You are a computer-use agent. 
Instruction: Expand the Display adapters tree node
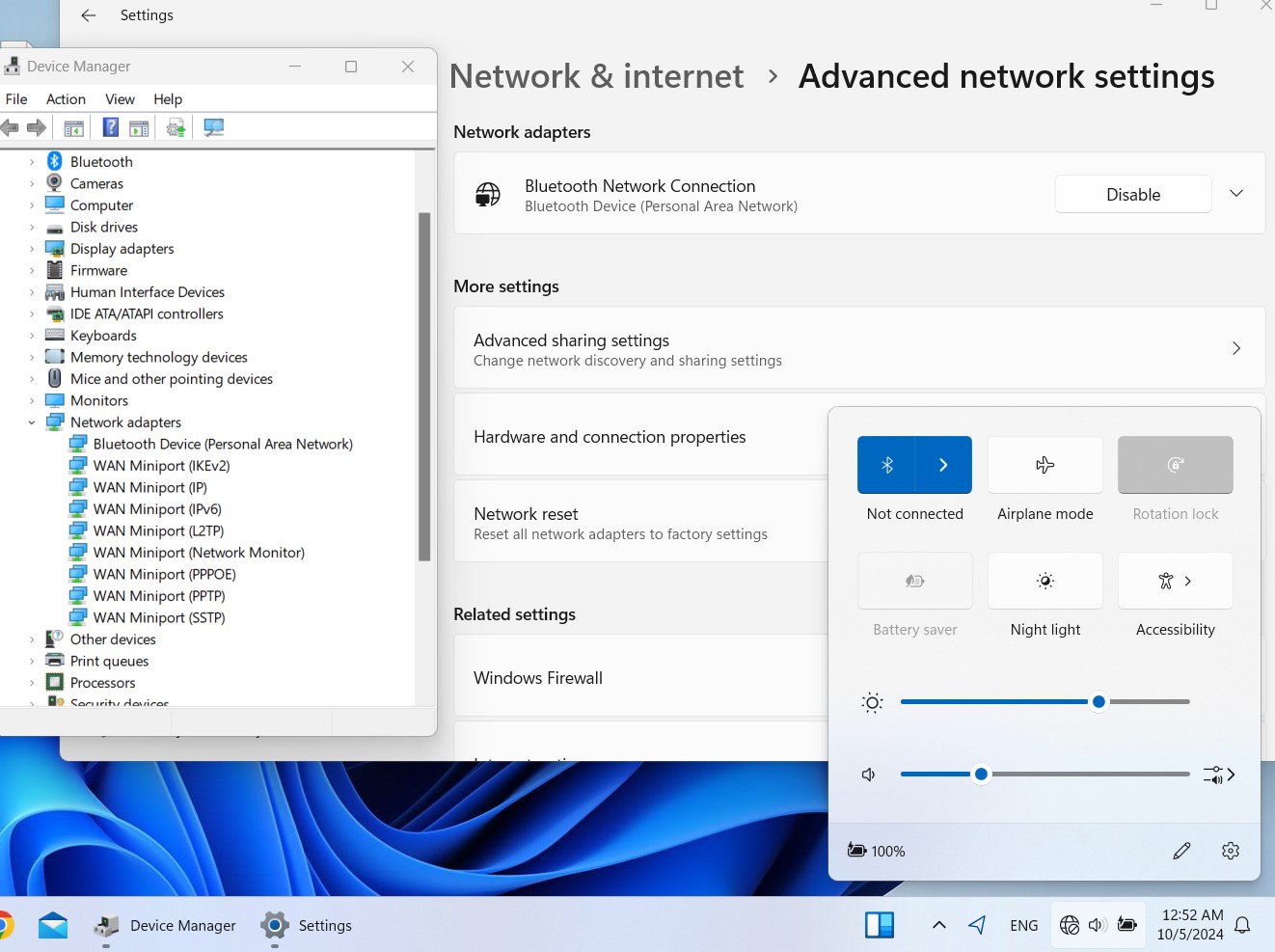[x=32, y=249]
